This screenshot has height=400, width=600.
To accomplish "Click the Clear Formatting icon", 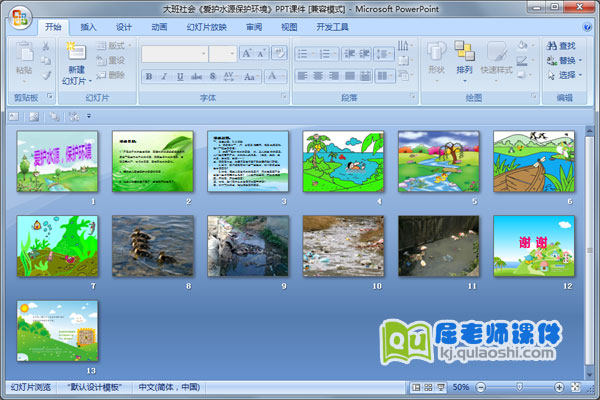I will [x=279, y=53].
